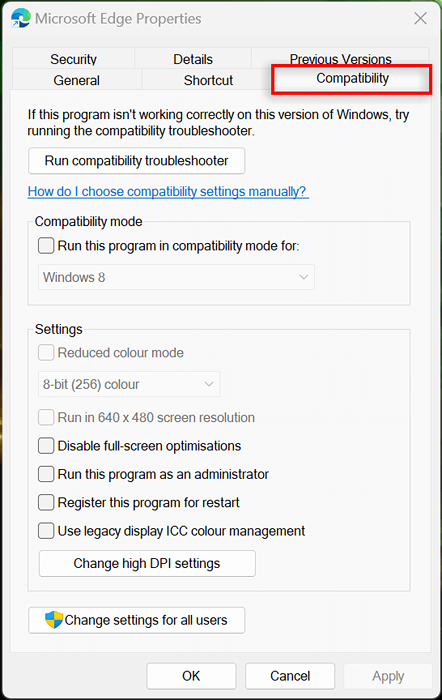Click the Microsoft Edge icon in title bar
The height and width of the screenshot is (700, 442).
[21, 18]
